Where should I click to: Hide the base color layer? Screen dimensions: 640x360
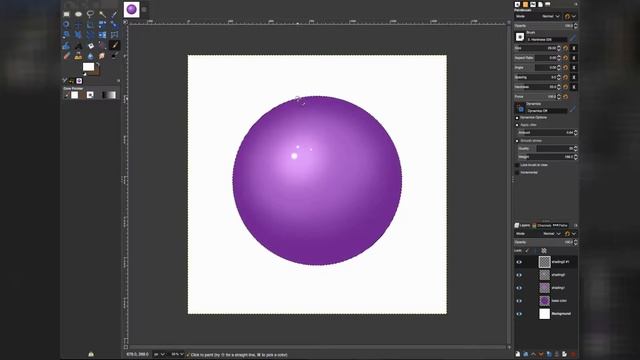tap(519, 301)
